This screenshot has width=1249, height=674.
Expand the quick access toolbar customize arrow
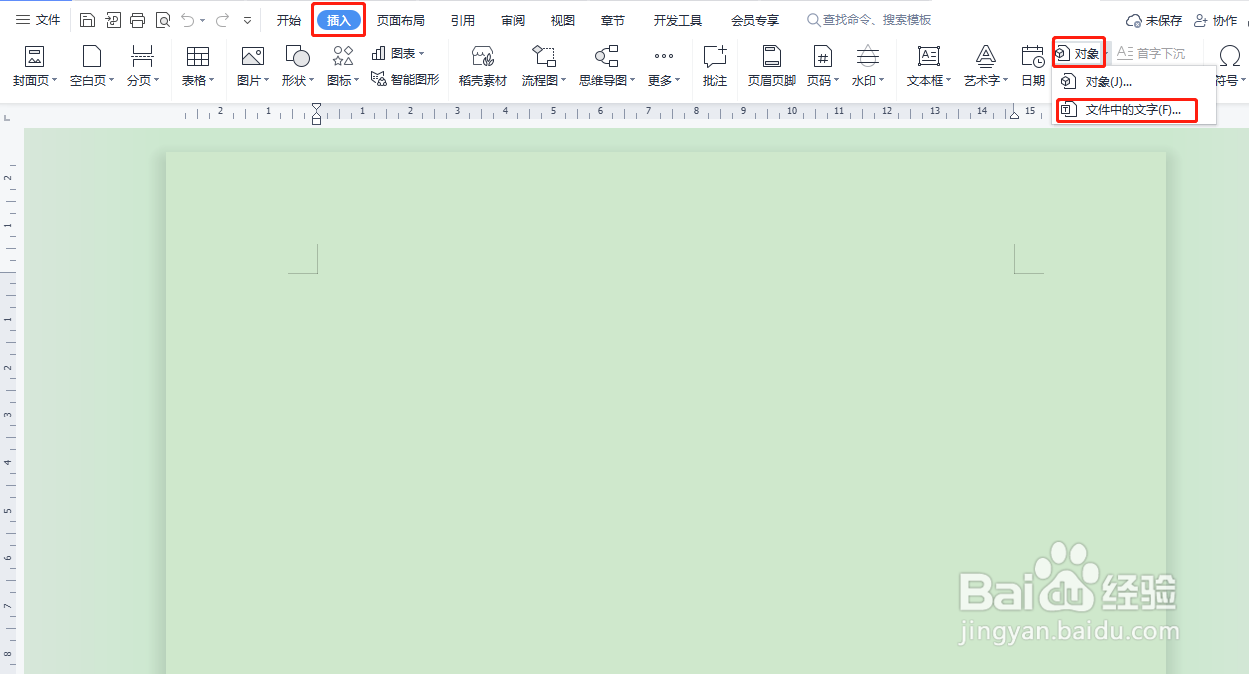coord(247,20)
